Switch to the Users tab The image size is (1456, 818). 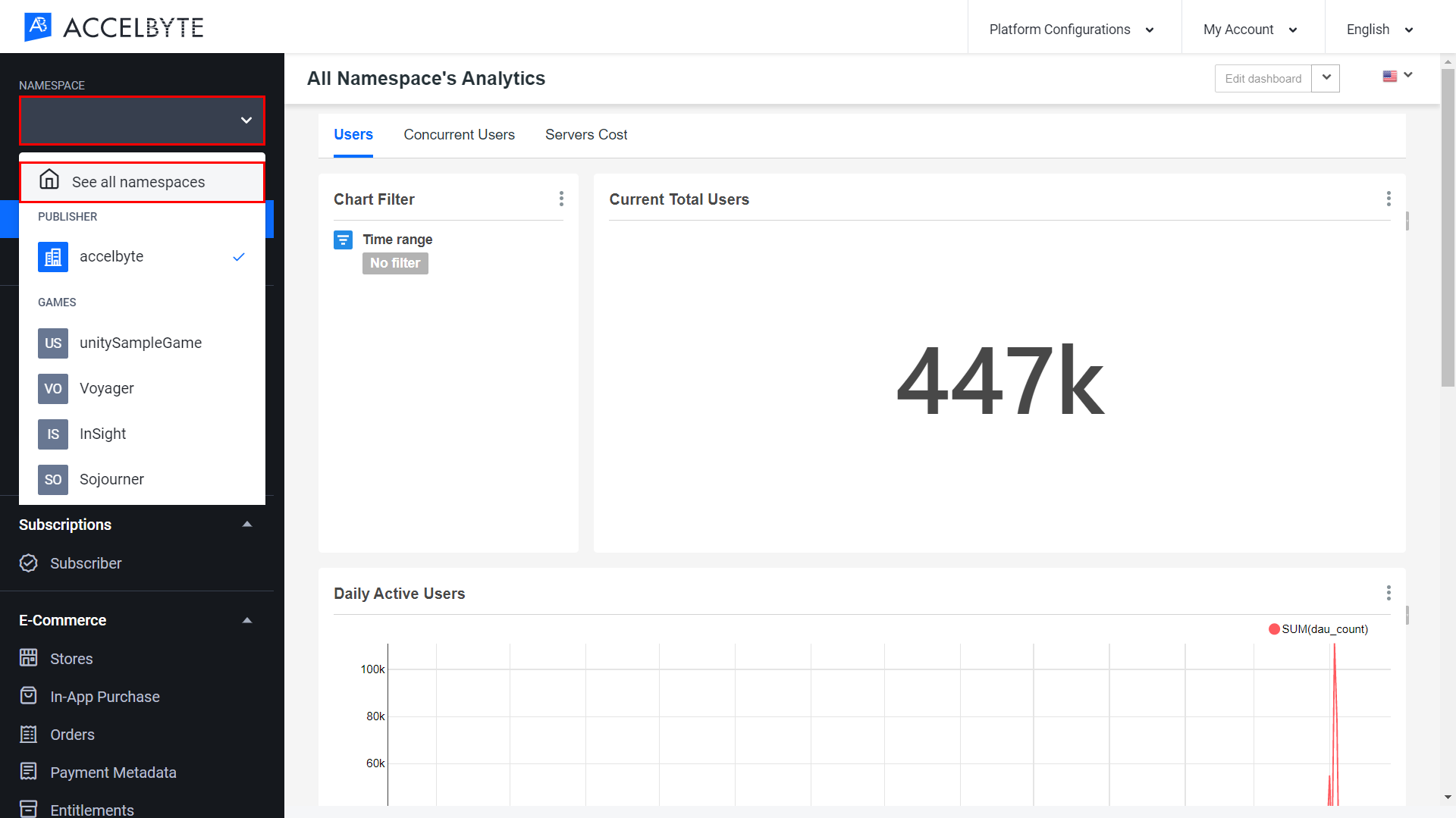[353, 135]
